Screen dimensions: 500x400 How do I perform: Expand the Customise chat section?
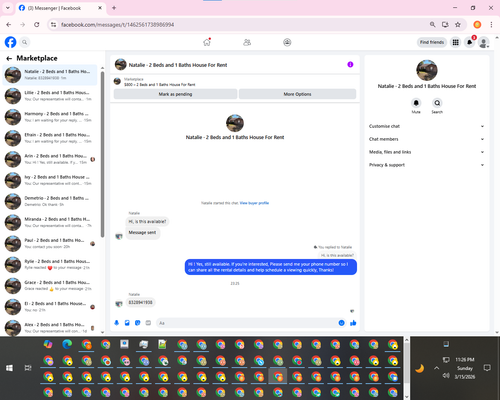pos(426,126)
